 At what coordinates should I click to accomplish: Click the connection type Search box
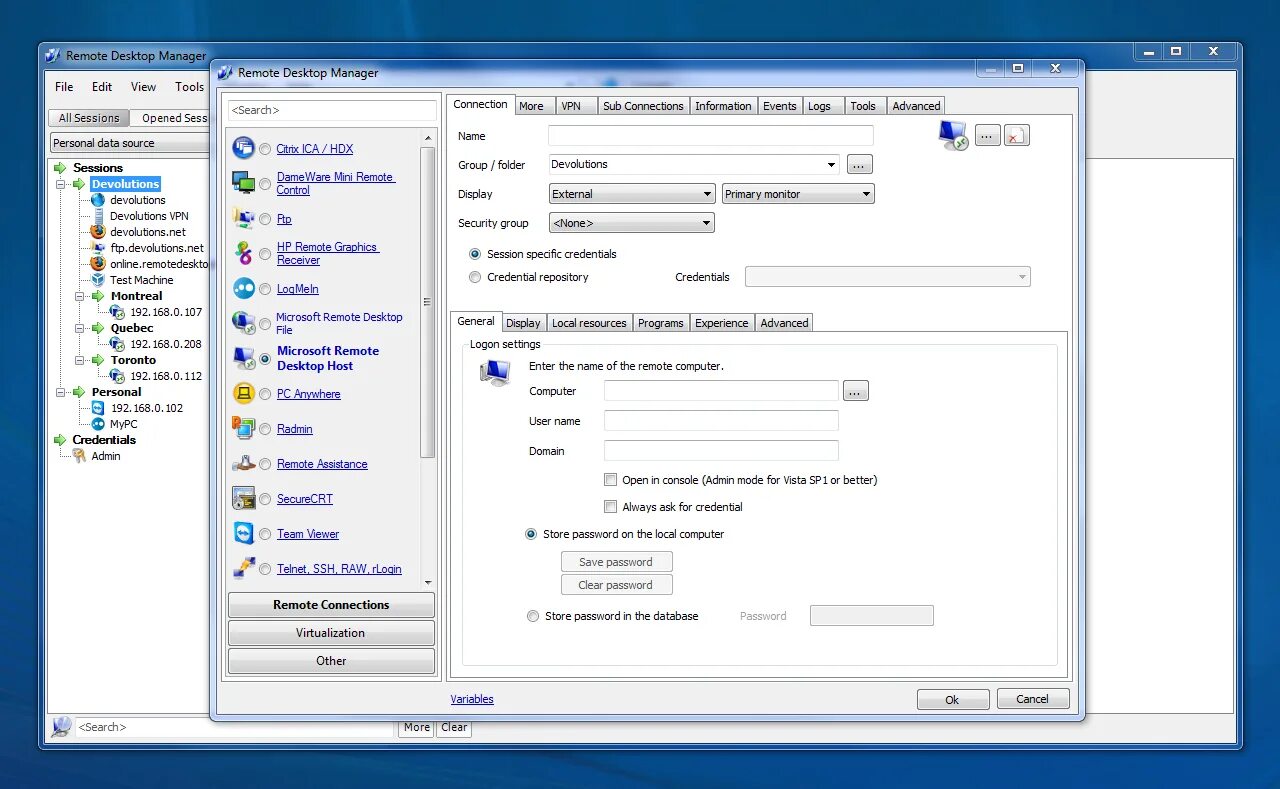(x=332, y=110)
